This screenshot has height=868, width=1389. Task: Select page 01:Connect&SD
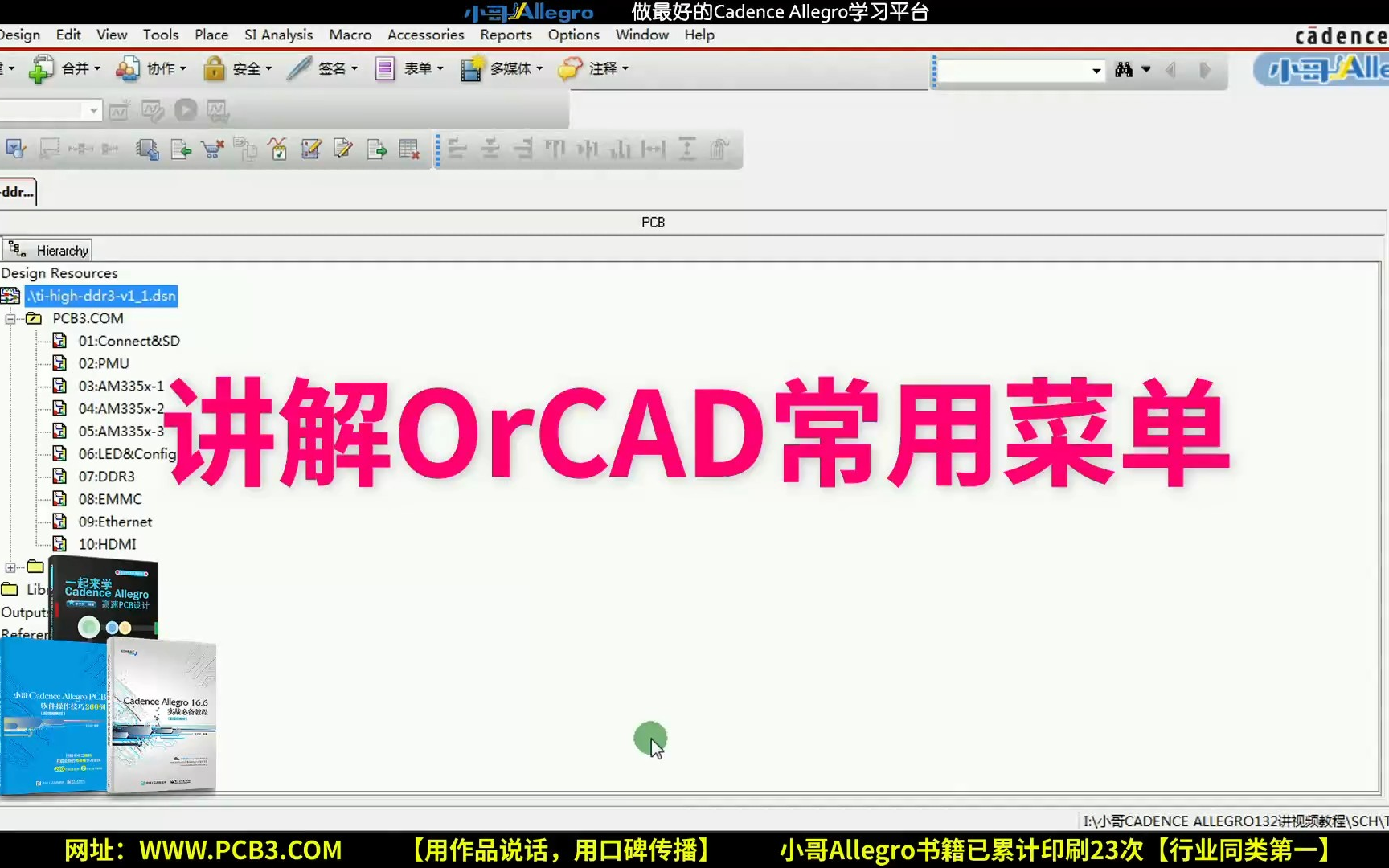click(129, 341)
